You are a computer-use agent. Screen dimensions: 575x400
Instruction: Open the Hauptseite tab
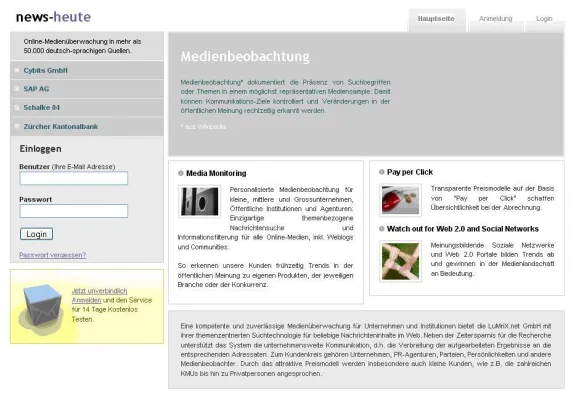[436, 19]
